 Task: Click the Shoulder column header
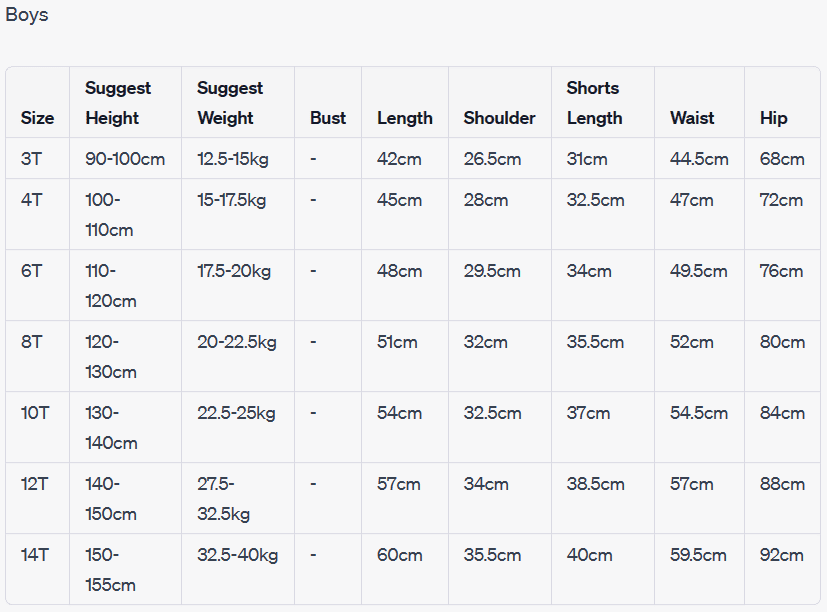[x=499, y=118]
